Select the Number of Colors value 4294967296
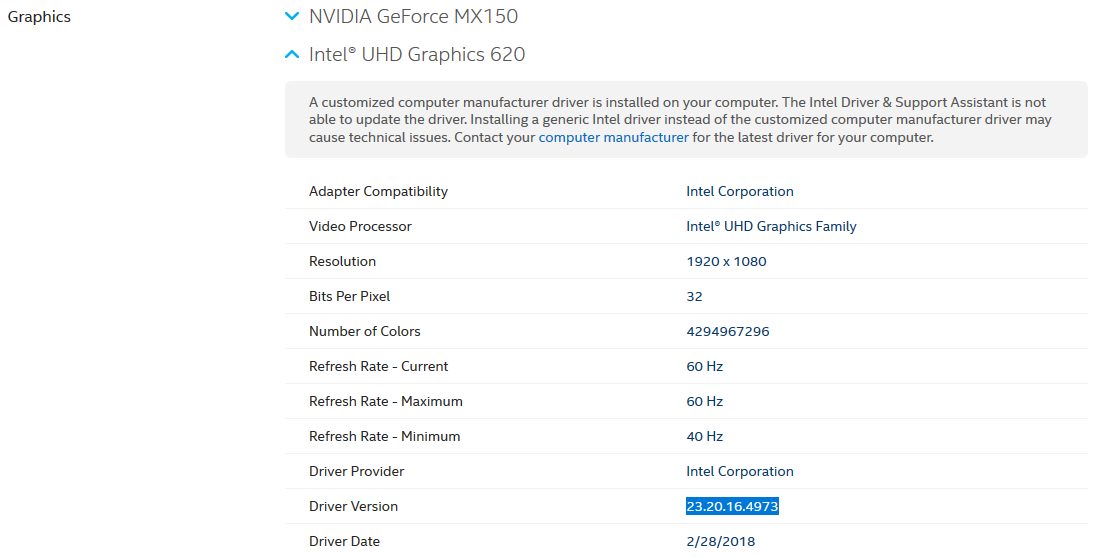Screen dimensions: 1097x557 [727, 332]
